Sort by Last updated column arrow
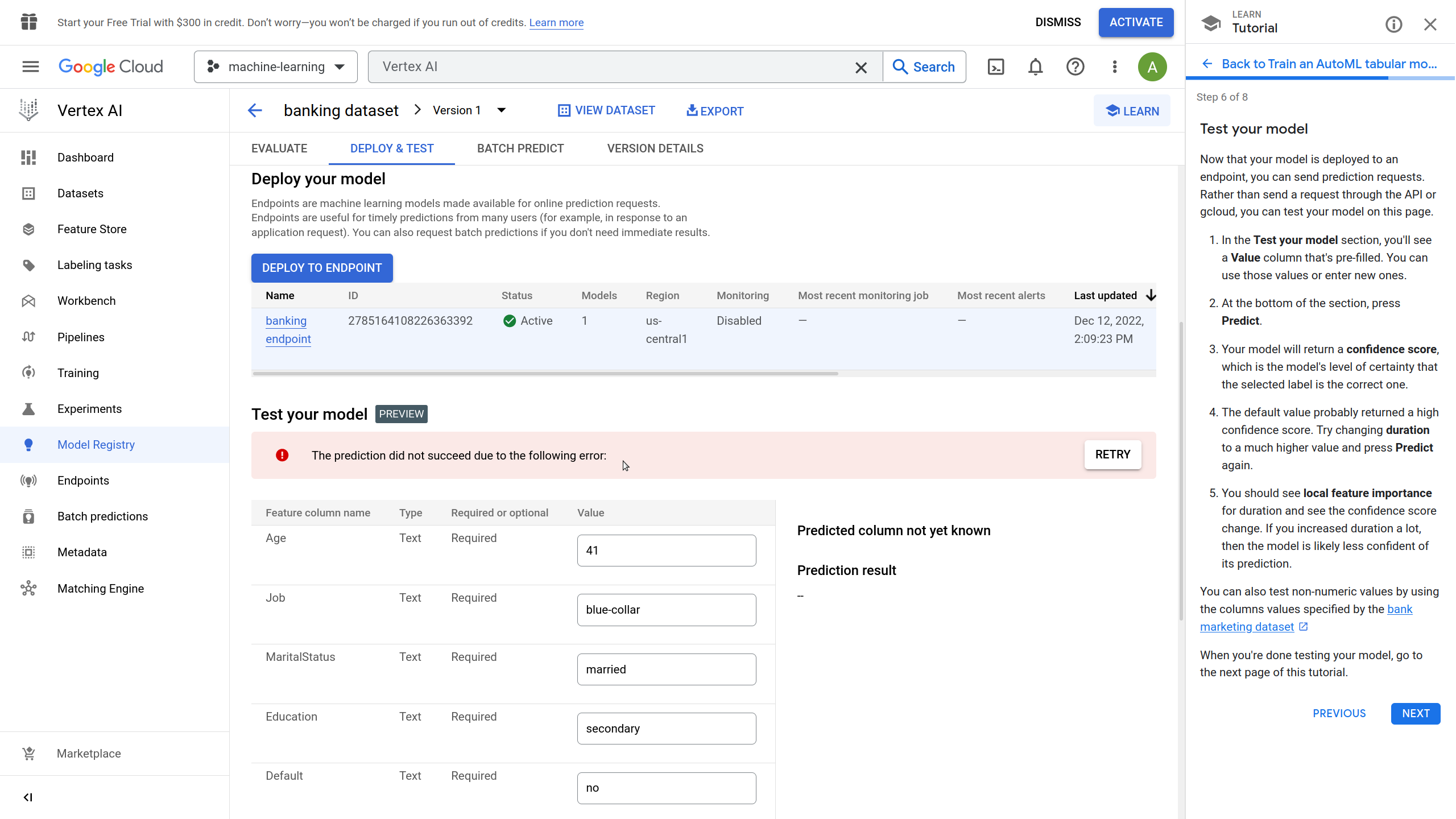1456x819 pixels. [1151, 295]
